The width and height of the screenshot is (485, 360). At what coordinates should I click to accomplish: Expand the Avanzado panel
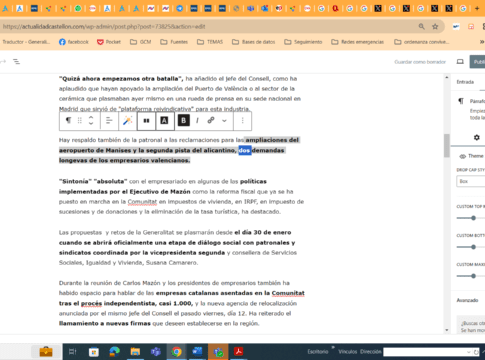pyautogui.click(x=467, y=300)
